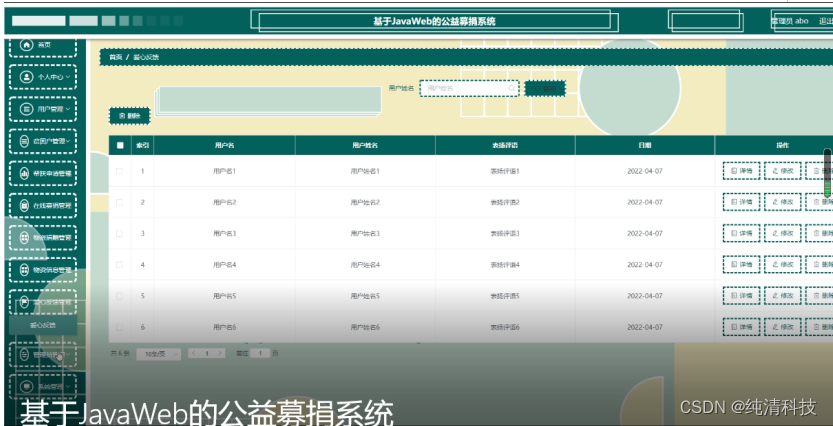Check the checkbox for row 2
The width and height of the screenshot is (833, 426).
pyautogui.click(x=120, y=202)
